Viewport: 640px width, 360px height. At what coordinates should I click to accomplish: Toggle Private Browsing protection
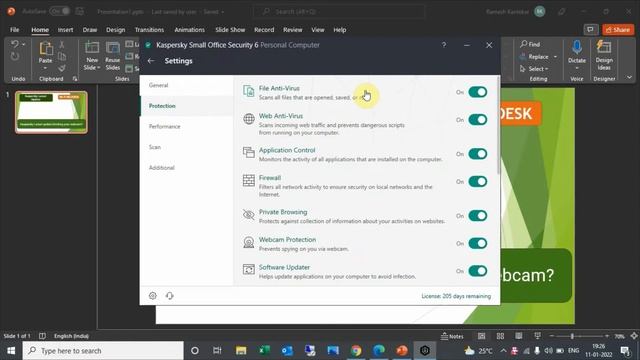478,216
